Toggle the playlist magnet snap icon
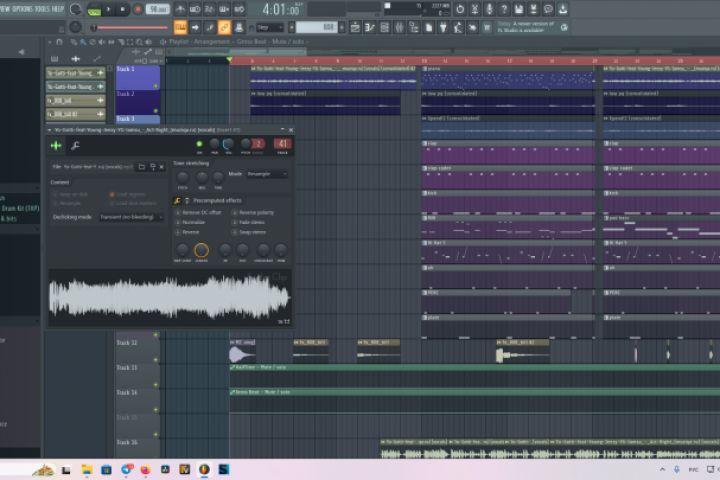This screenshot has height=480, width=720. pos(59,42)
